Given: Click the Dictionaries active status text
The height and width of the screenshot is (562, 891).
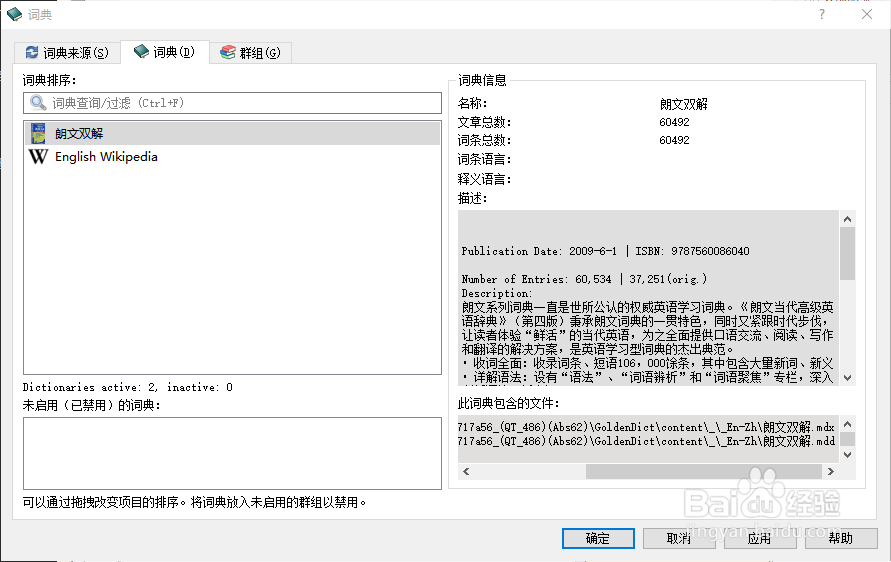Looking at the screenshot, I should click(x=128, y=388).
